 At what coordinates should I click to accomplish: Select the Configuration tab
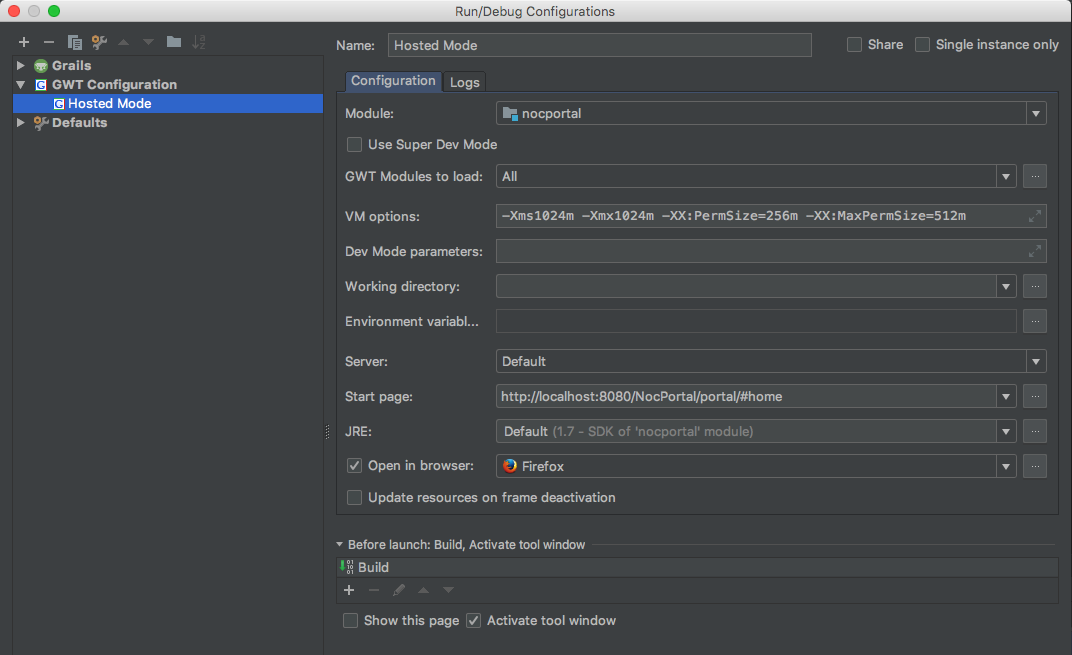point(393,81)
